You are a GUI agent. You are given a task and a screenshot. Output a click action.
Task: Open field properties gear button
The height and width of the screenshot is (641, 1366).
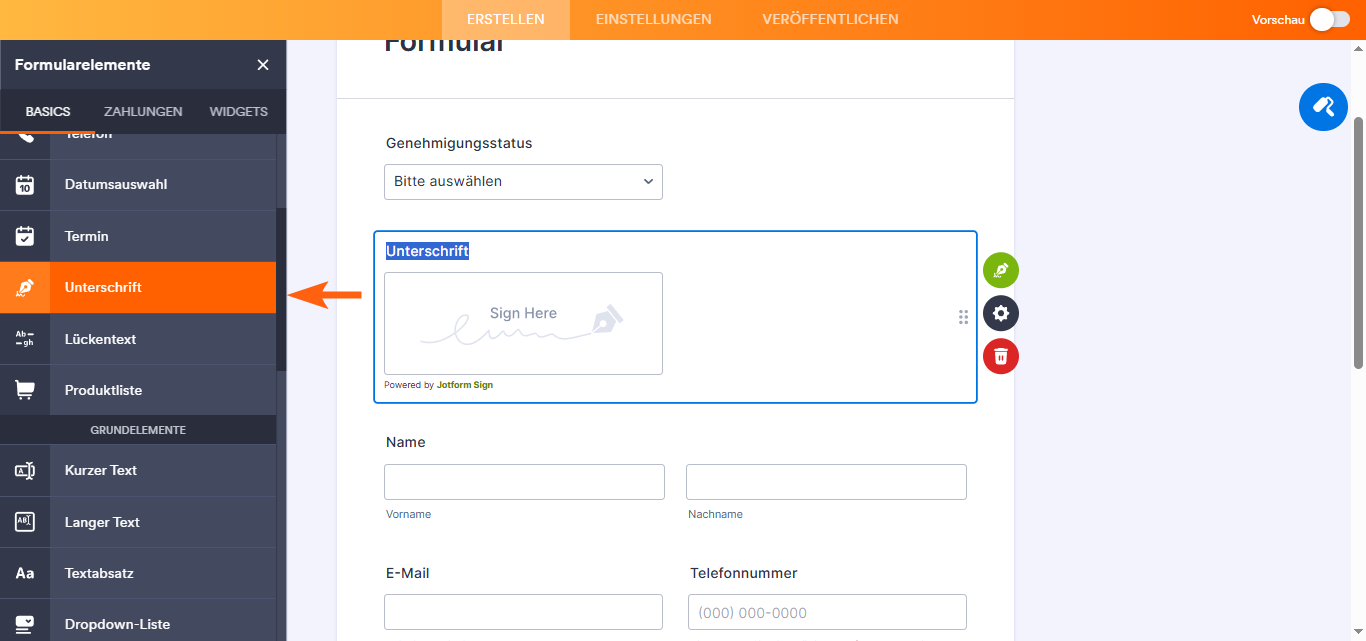point(1001,313)
